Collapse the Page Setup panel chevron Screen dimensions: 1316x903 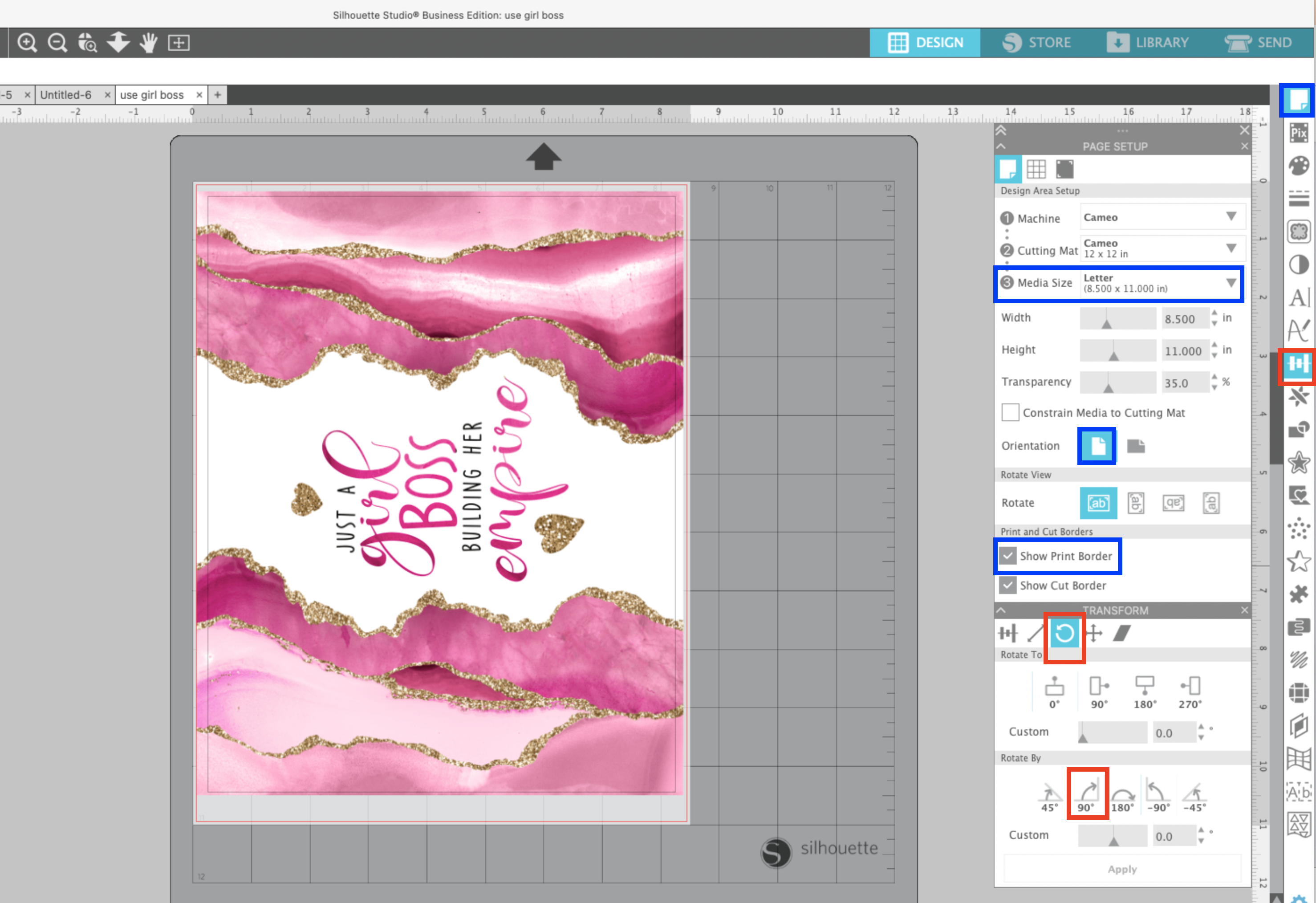pos(1001,146)
